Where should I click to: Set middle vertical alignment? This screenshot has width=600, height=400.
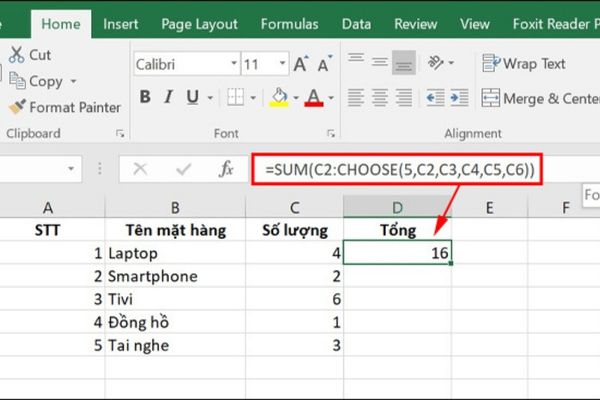tap(380, 62)
